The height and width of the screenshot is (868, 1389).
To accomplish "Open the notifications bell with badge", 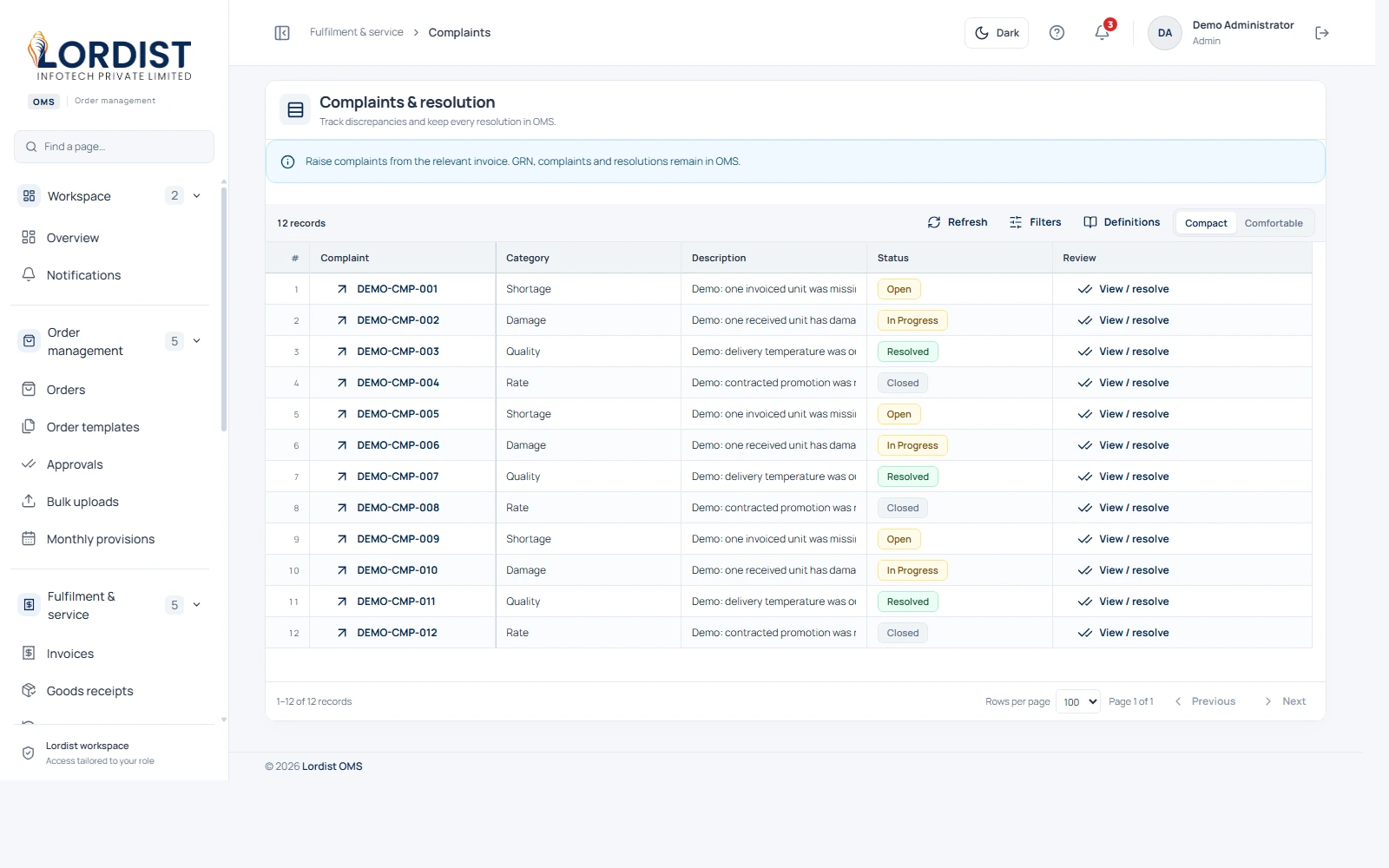I will tap(1103, 32).
